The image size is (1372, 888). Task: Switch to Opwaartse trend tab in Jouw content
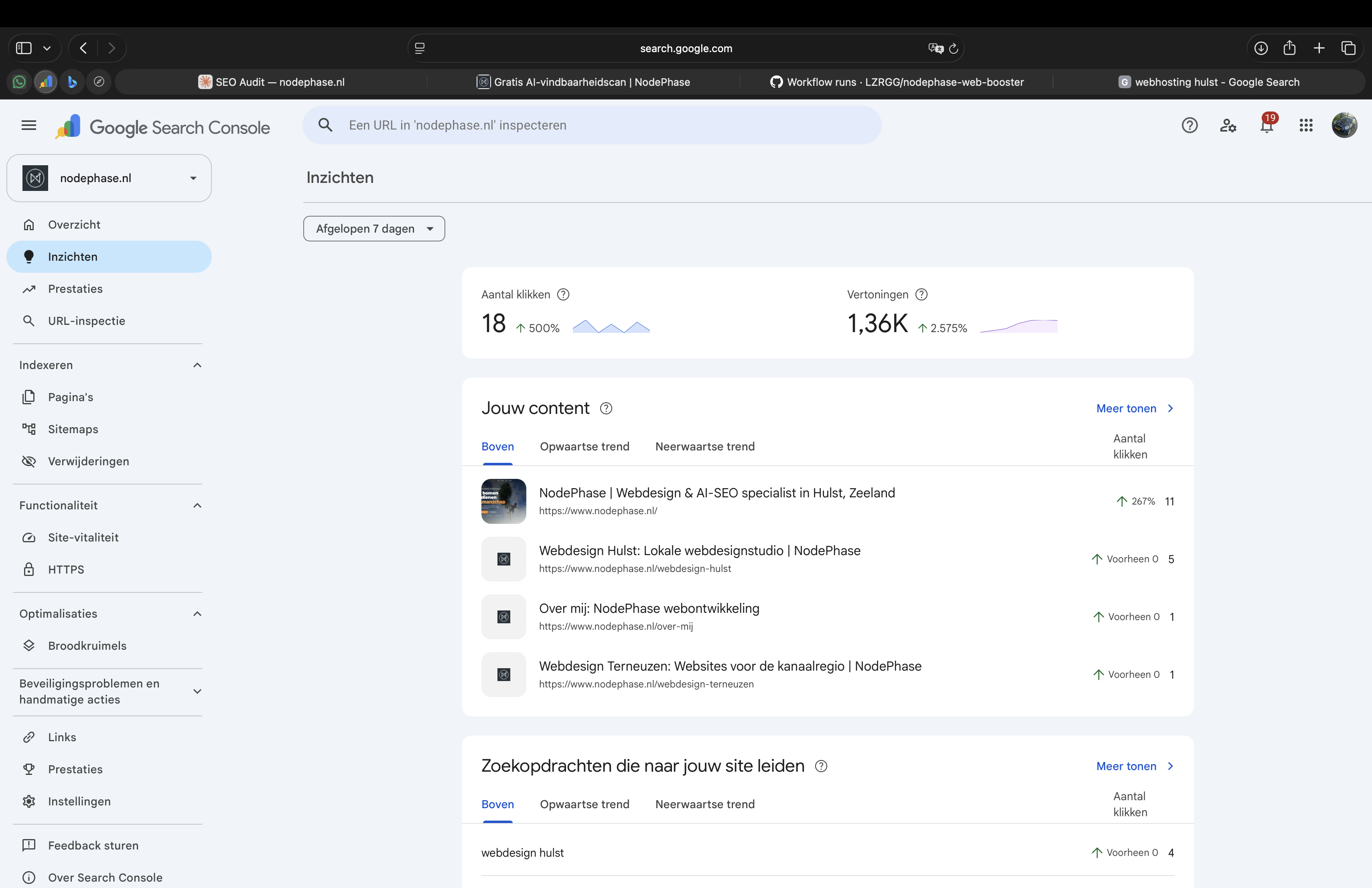(x=585, y=446)
